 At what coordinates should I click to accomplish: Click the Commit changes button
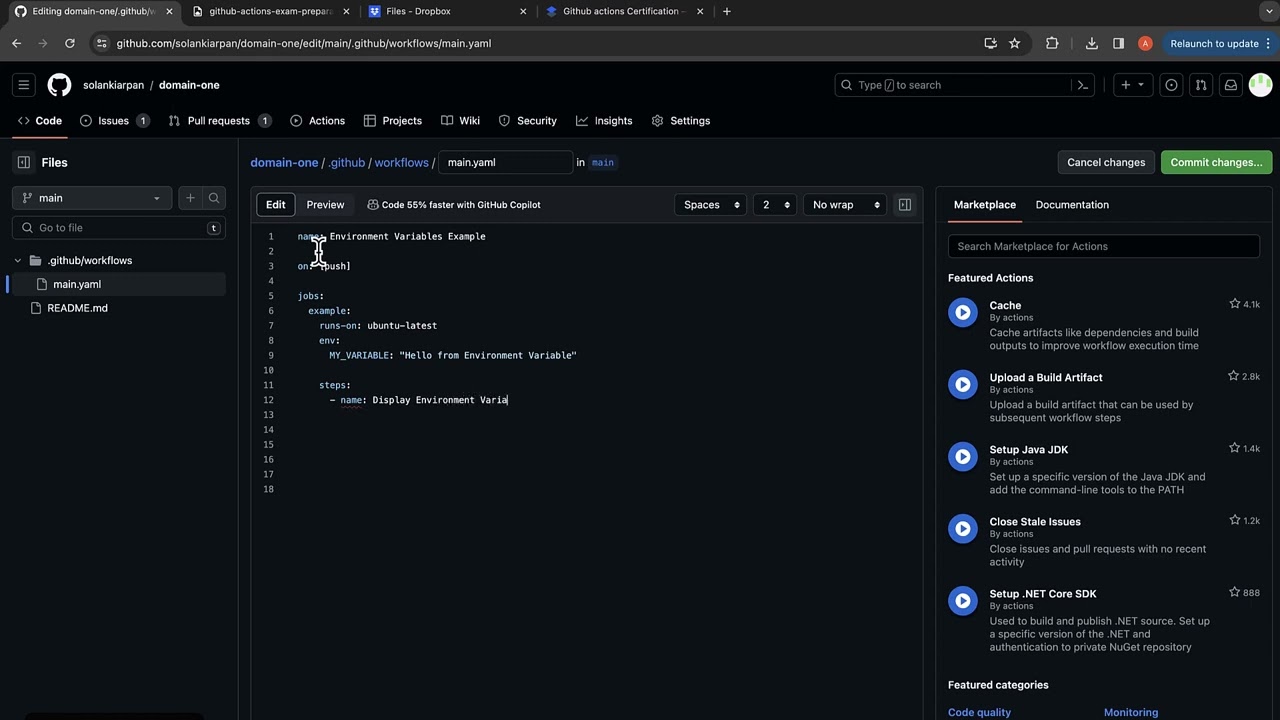(x=1216, y=162)
